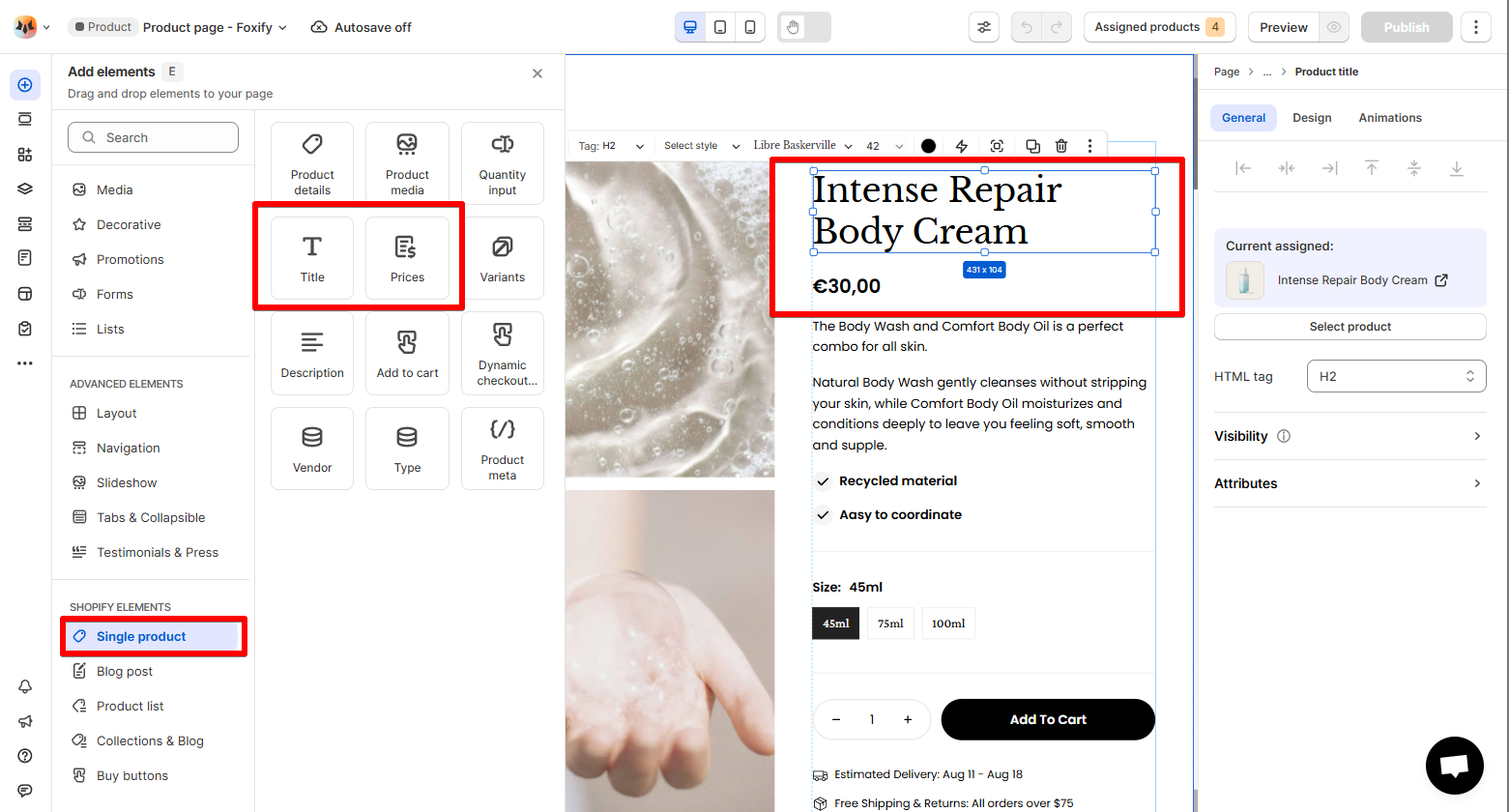Viewport: 1509px width, 812px height.
Task: Select the 75ml size option
Action: pyautogui.click(x=890, y=623)
